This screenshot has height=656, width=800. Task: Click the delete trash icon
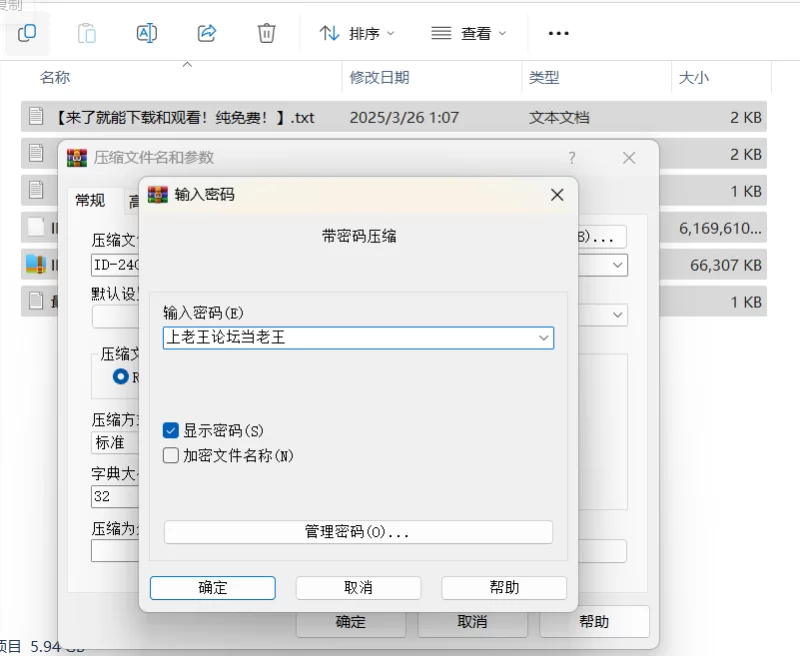(266, 33)
